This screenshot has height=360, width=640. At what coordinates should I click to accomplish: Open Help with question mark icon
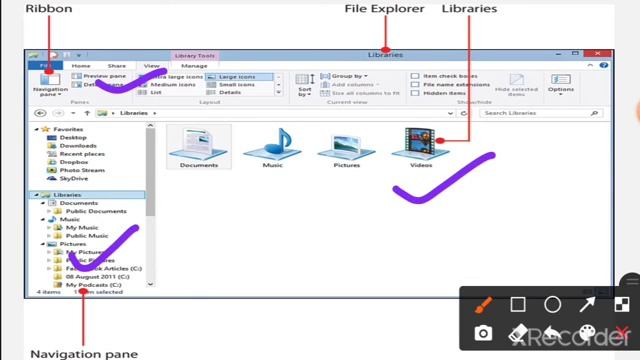click(604, 65)
